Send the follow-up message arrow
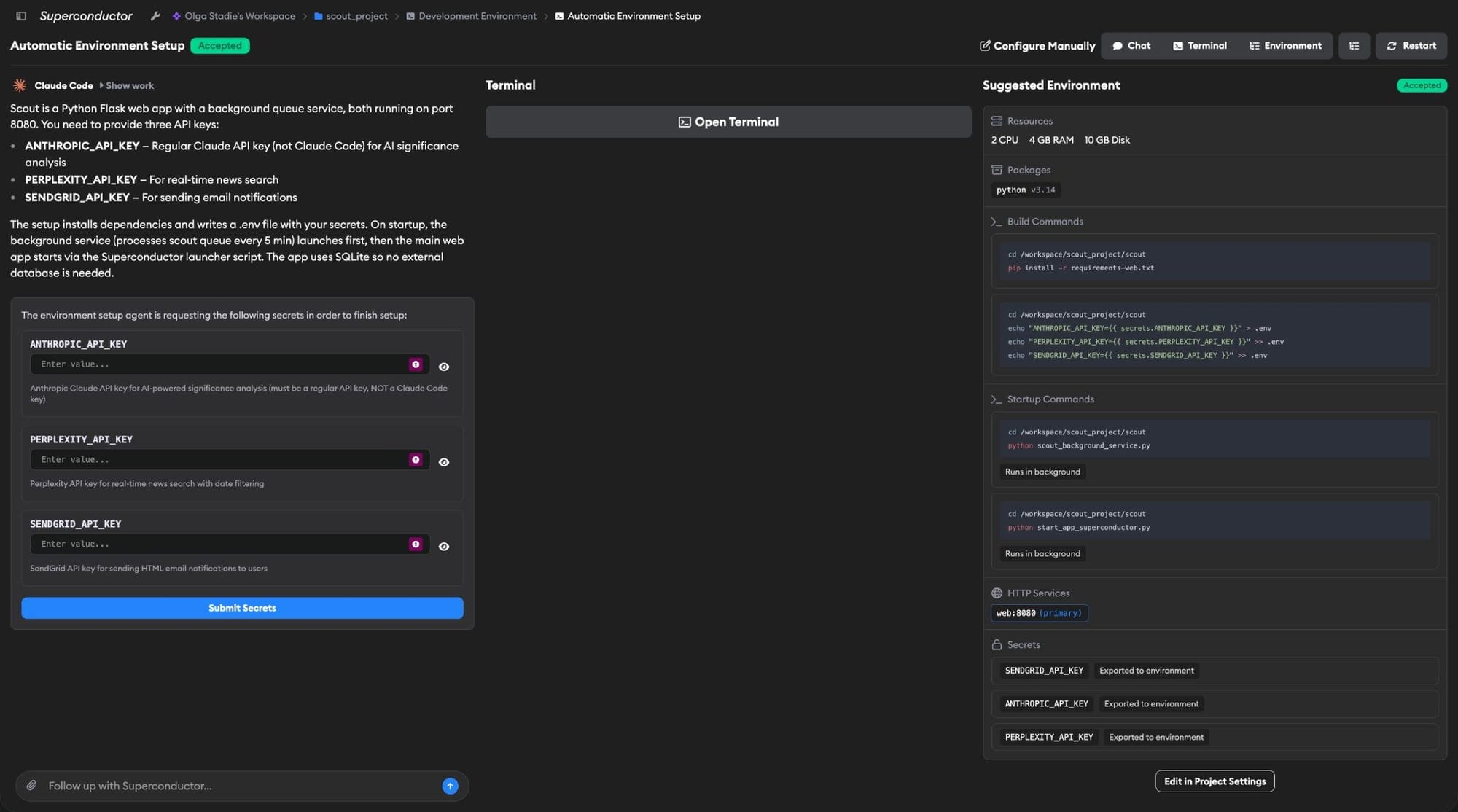The width and height of the screenshot is (1458, 812). [x=451, y=786]
